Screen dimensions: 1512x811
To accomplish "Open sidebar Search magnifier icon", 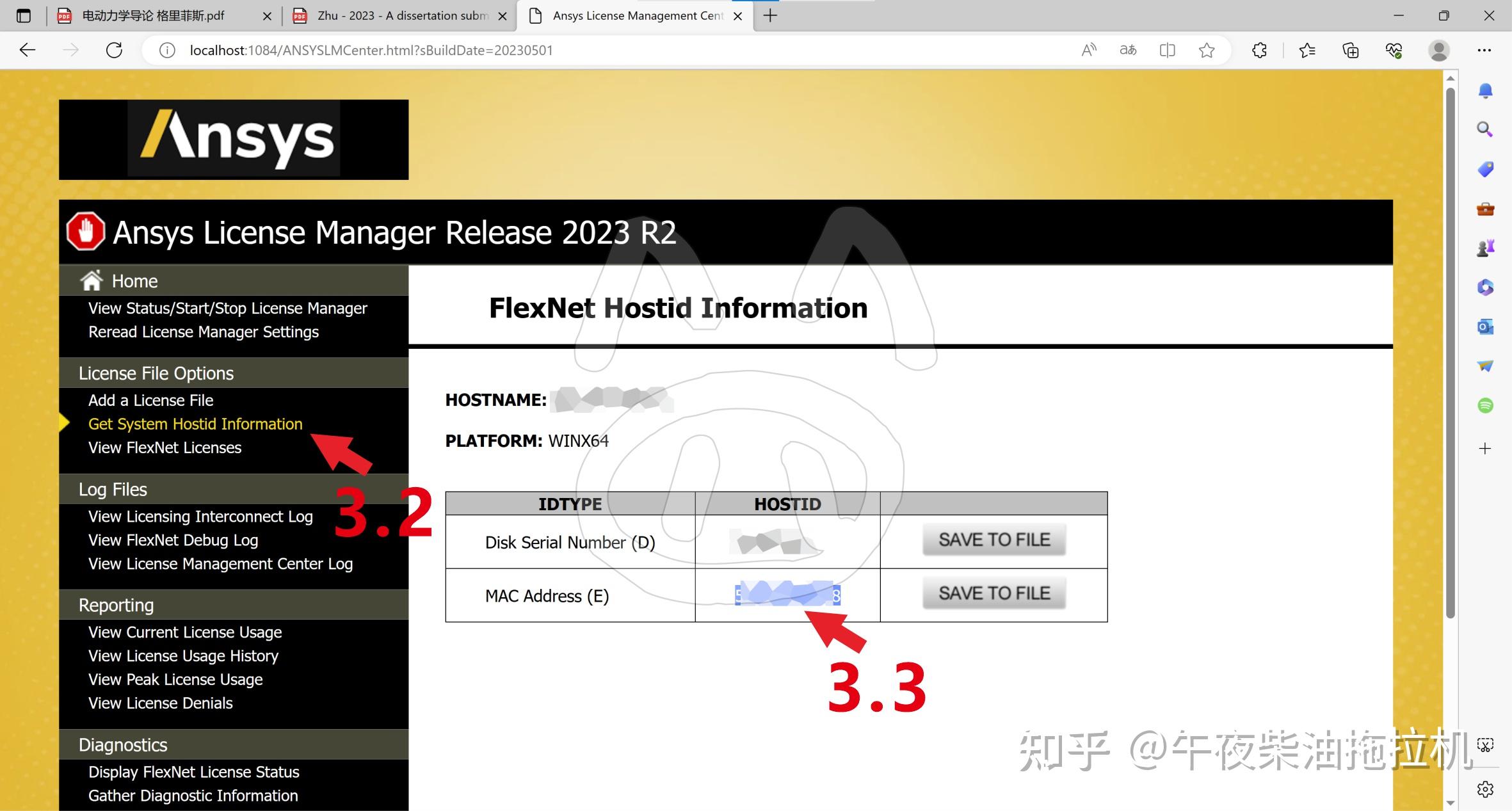I will click(x=1485, y=130).
